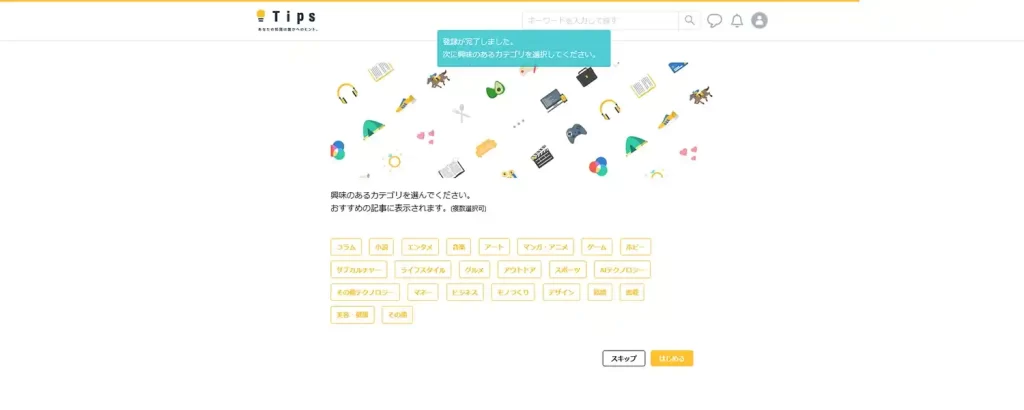Select the アウトドア category tag
The width and height of the screenshot is (1024, 410).
point(519,270)
